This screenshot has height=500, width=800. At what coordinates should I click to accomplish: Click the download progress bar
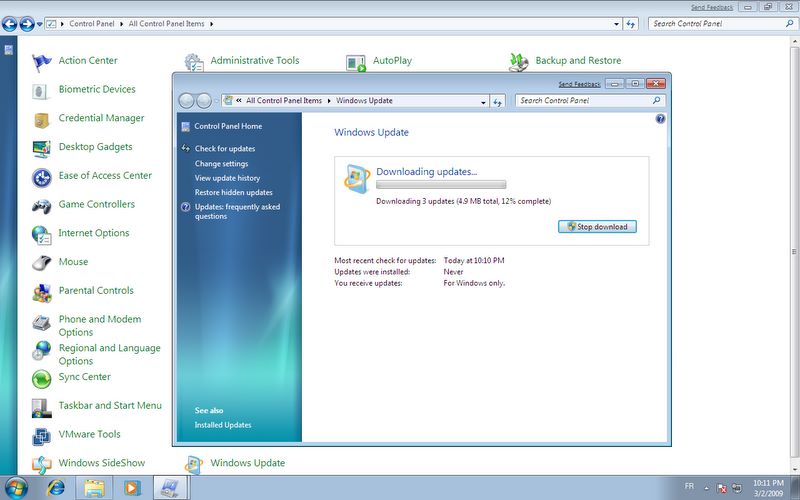[x=441, y=185]
